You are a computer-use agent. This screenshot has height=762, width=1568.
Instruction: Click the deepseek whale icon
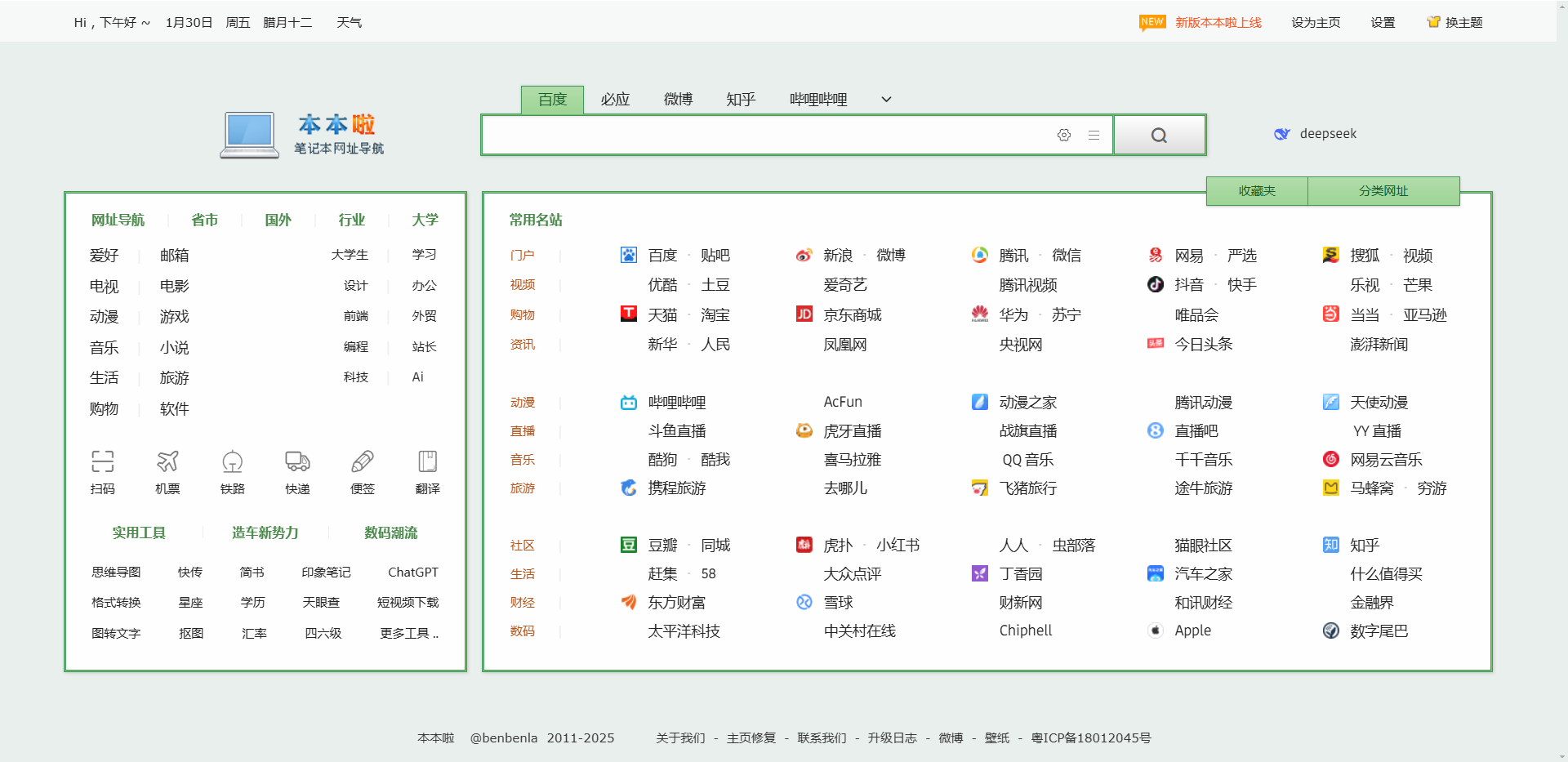[x=1282, y=133]
